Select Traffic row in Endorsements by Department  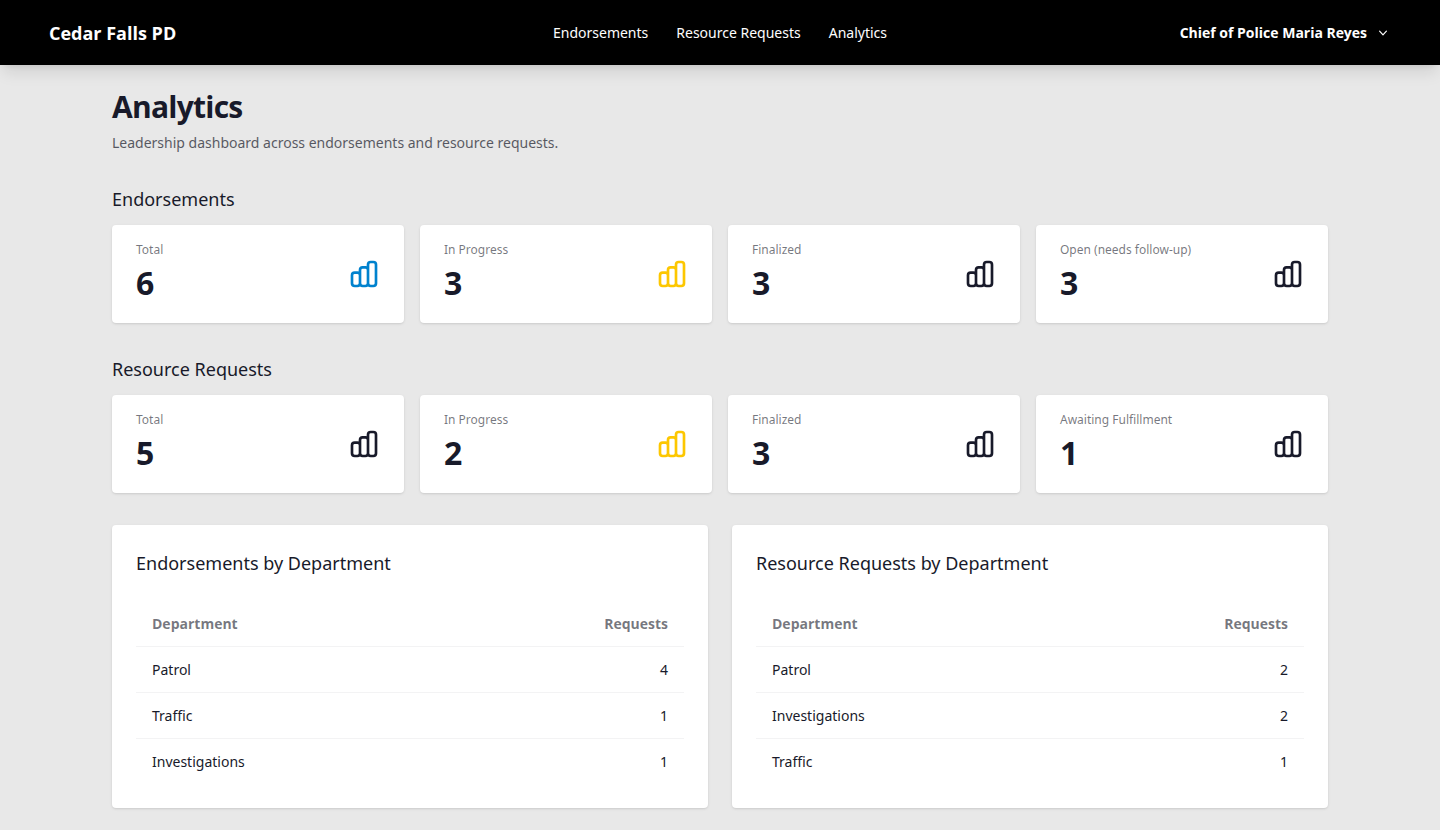coord(410,716)
